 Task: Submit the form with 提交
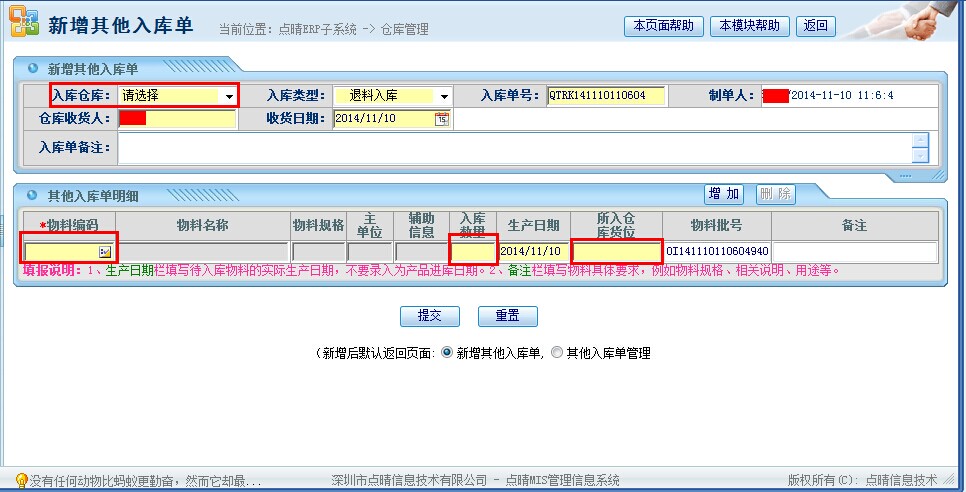click(x=429, y=316)
